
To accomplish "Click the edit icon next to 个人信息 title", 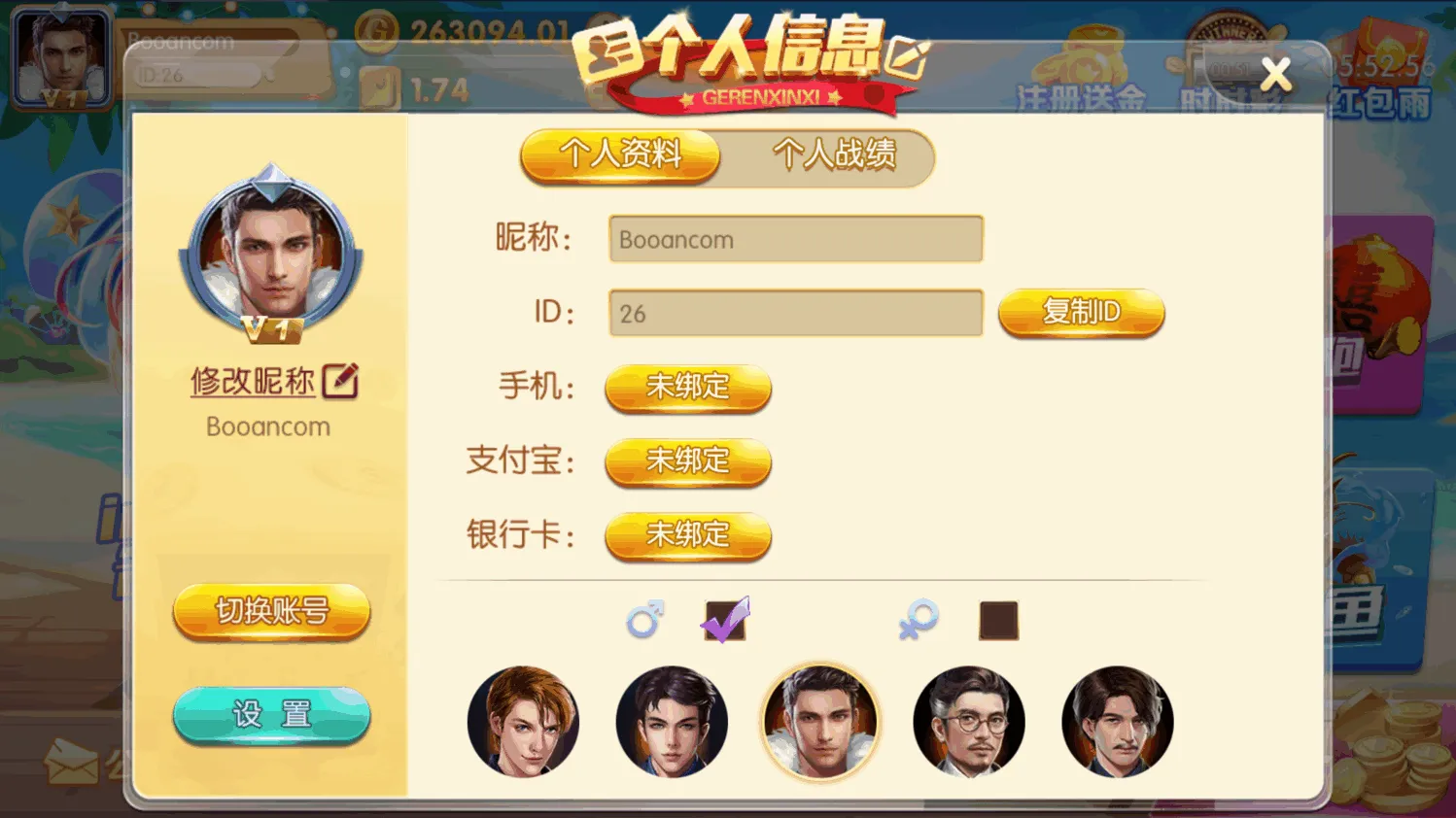I will 907,59.
